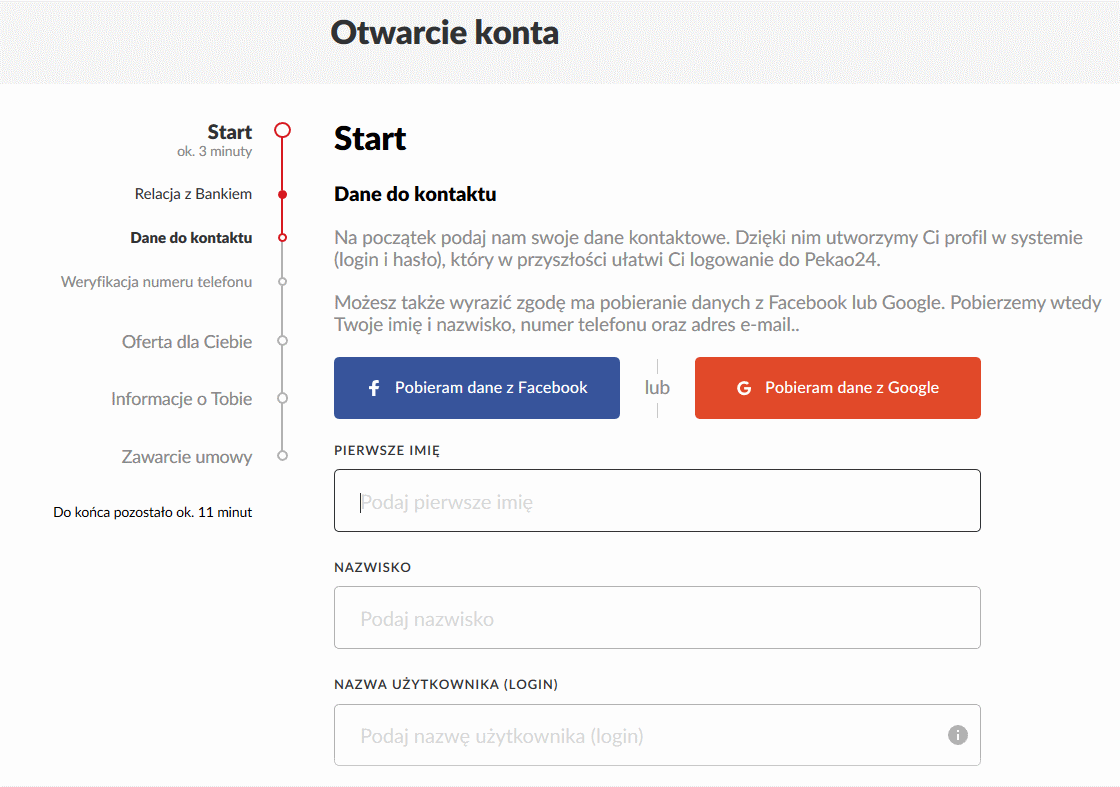Go to the Relacja z Bankiem step label
The width and height of the screenshot is (1120, 787).
(193, 194)
